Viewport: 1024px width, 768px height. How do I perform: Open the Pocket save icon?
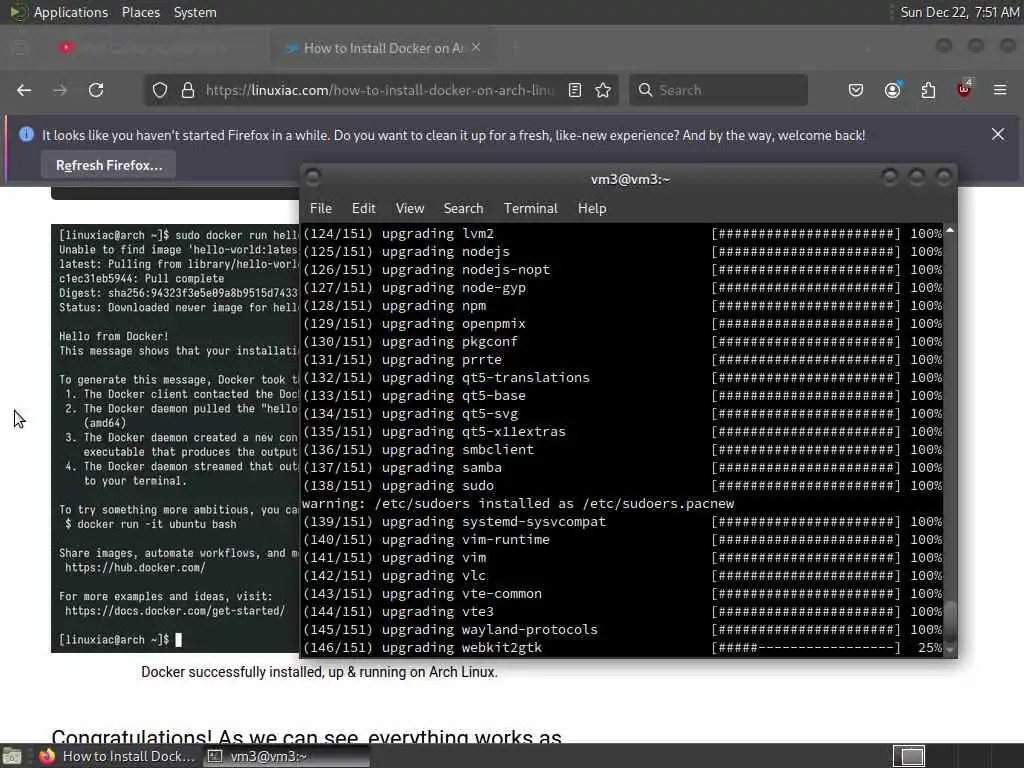[x=856, y=90]
